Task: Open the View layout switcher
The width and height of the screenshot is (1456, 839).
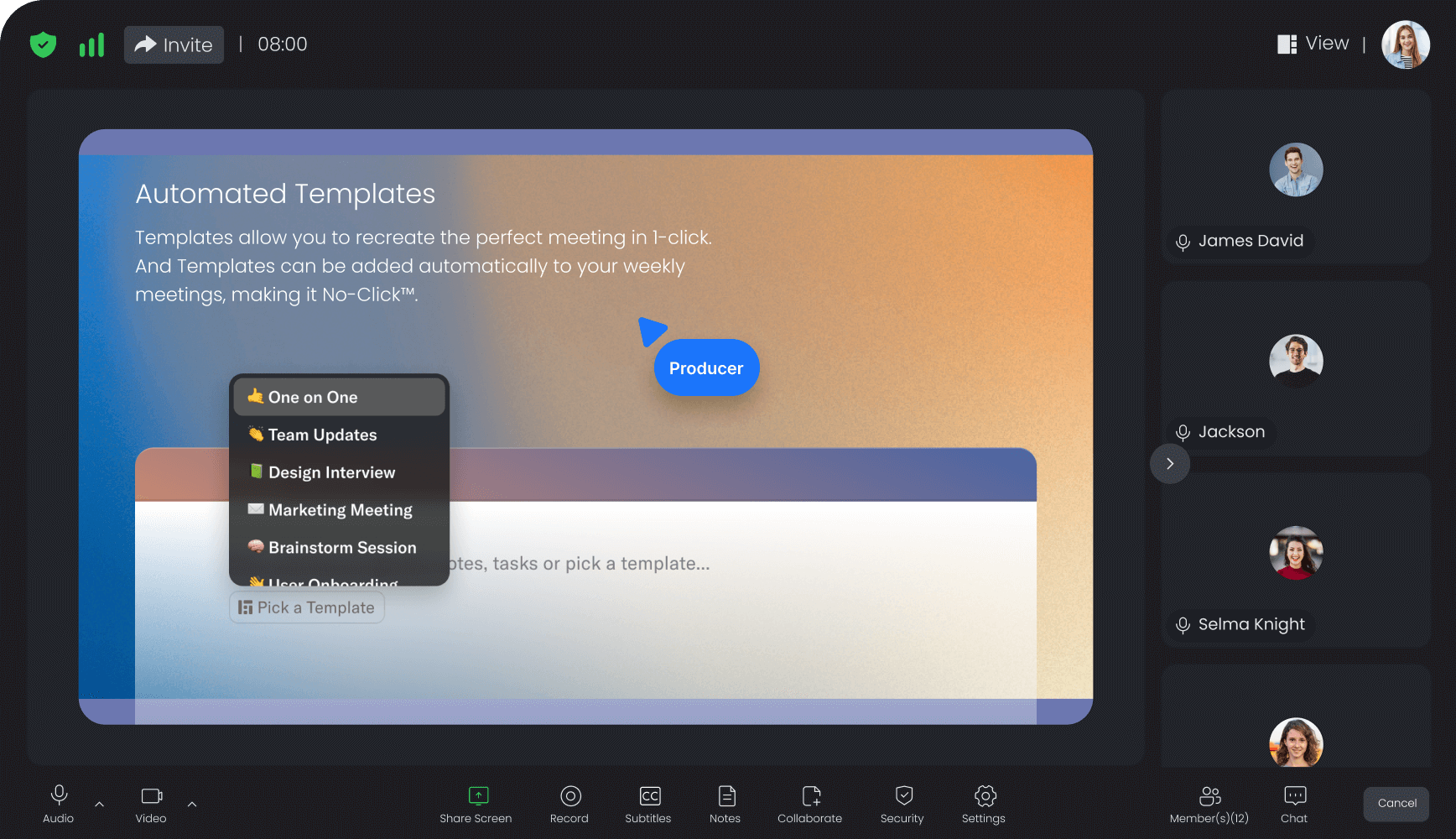Action: tap(1313, 44)
